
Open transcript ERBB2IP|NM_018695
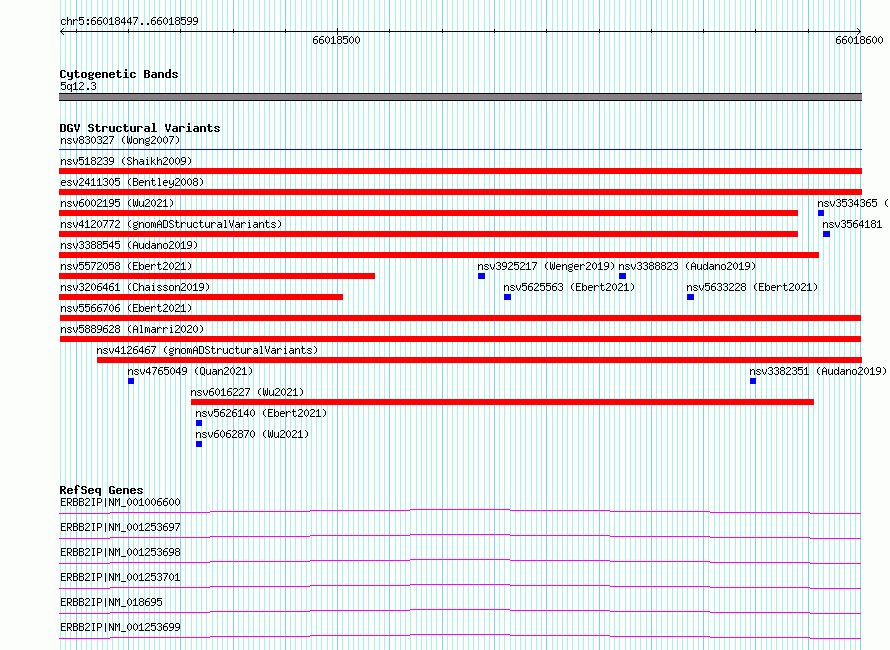coord(111,602)
